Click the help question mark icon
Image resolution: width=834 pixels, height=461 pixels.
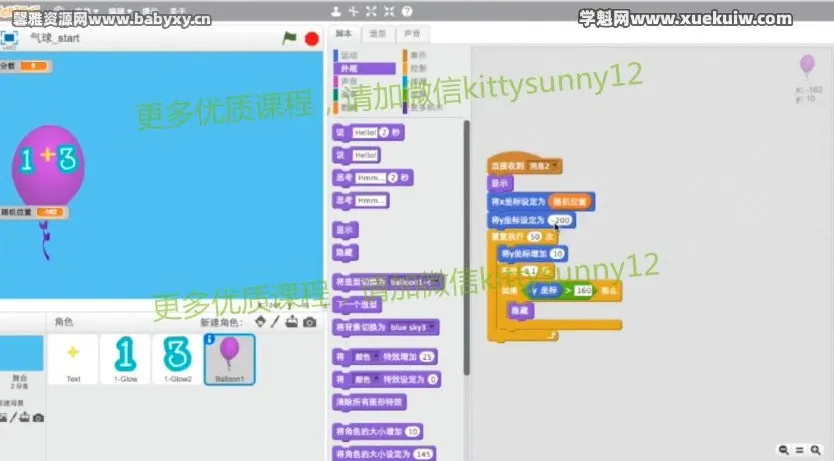[x=409, y=11]
